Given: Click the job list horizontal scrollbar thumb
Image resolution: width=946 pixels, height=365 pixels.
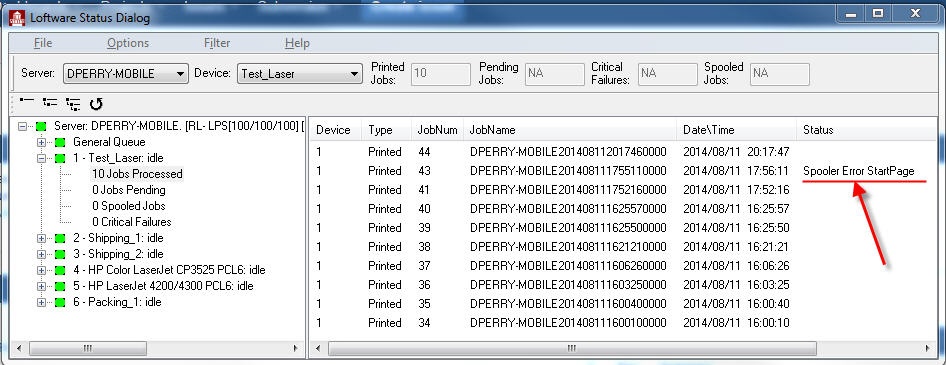Looking at the screenshot, I should click(572, 348).
